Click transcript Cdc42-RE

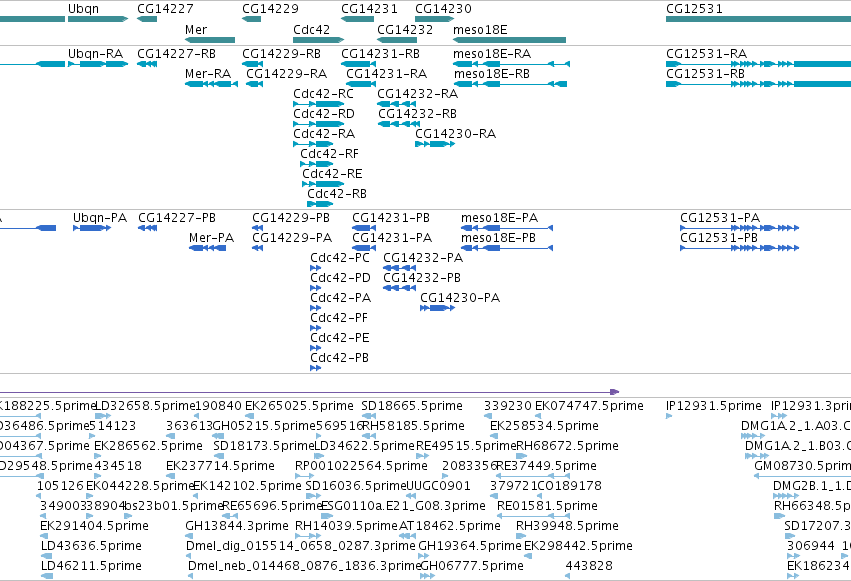coord(323,184)
